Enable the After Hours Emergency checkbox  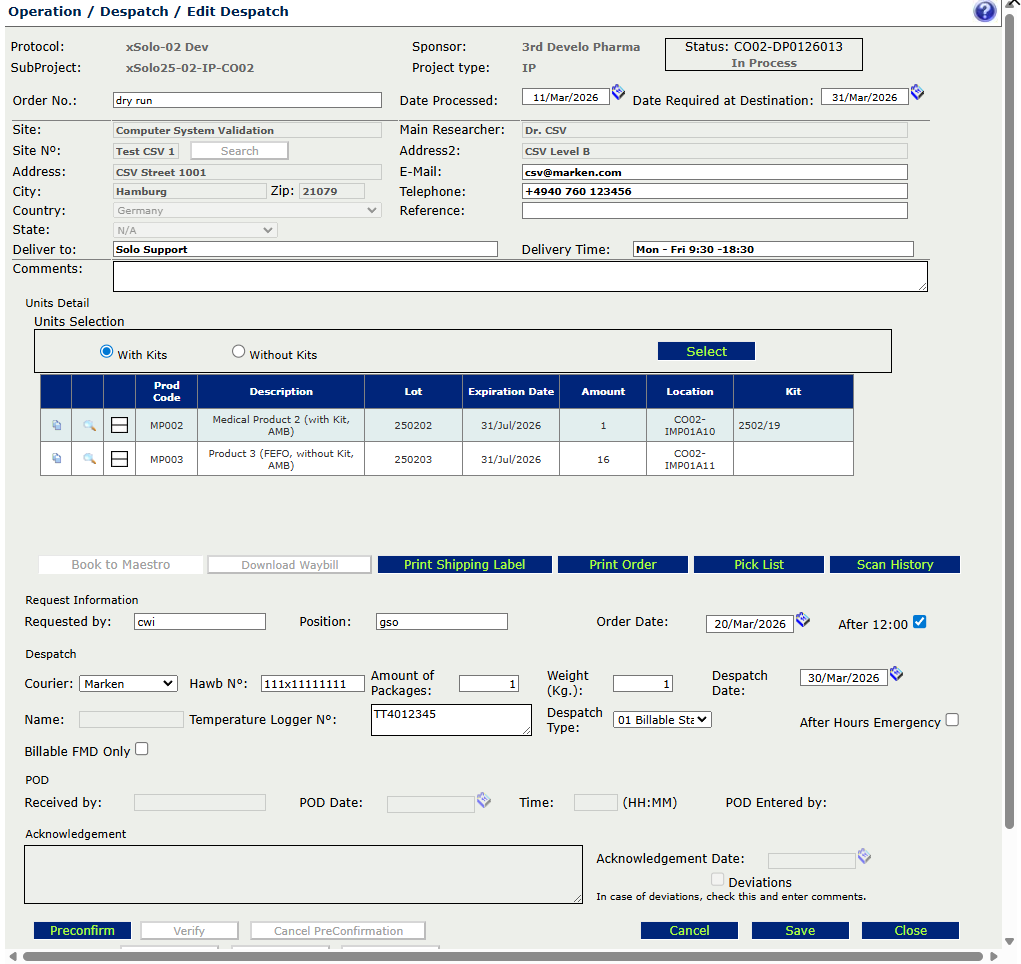(952, 720)
